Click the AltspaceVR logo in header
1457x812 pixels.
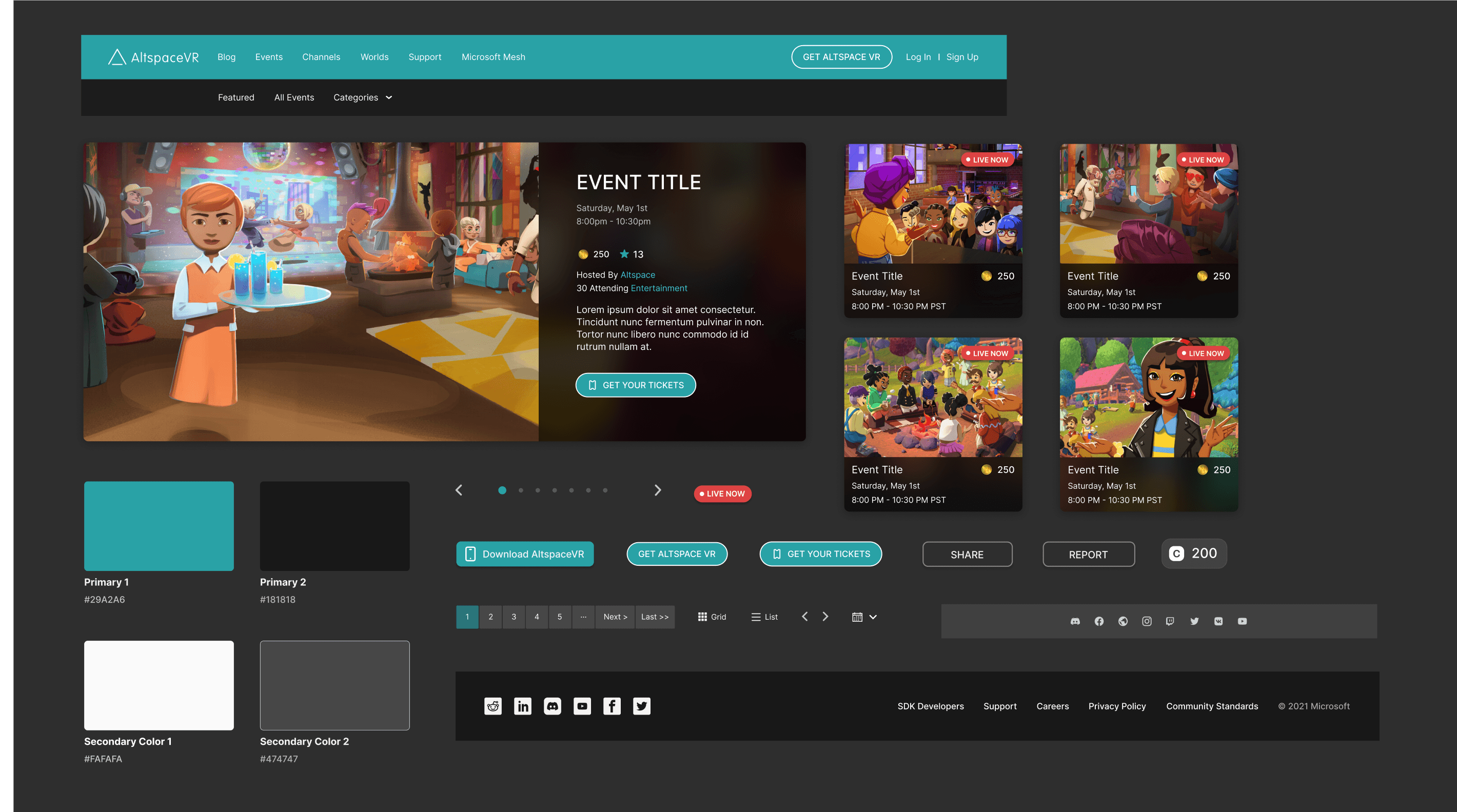[153, 57]
